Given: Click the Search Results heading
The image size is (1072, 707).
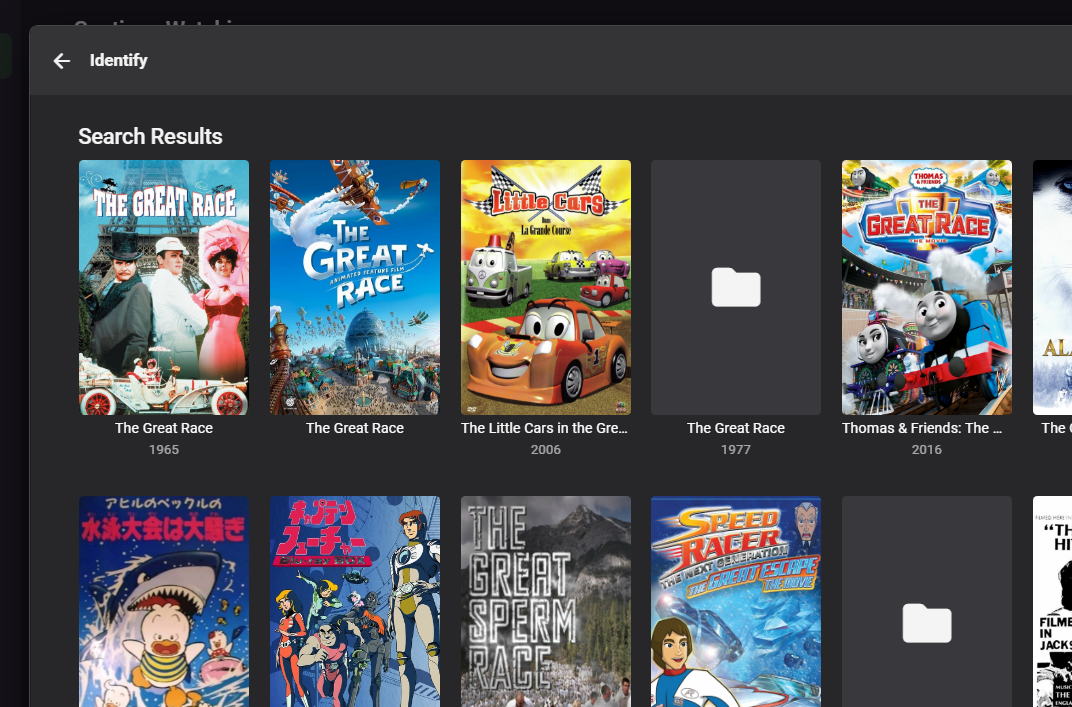Looking at the screenshot, I should [150, 136].
